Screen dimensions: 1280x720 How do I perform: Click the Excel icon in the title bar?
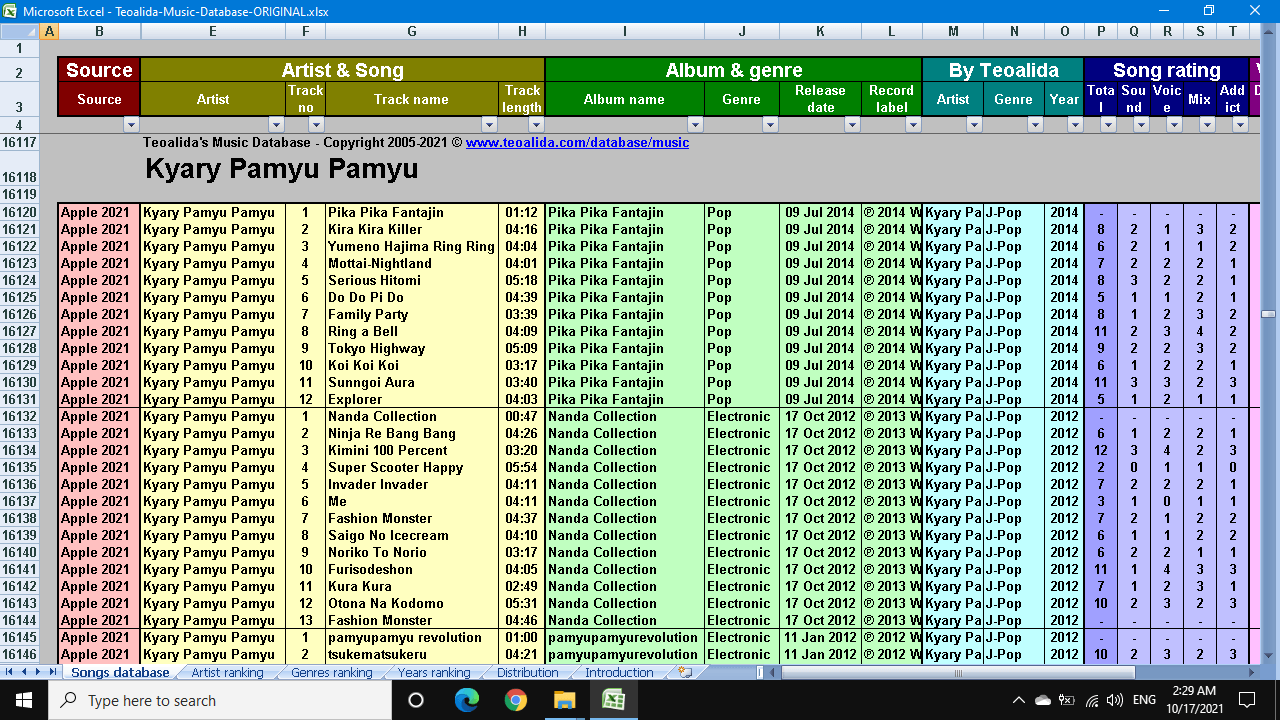tap(10, 11)
